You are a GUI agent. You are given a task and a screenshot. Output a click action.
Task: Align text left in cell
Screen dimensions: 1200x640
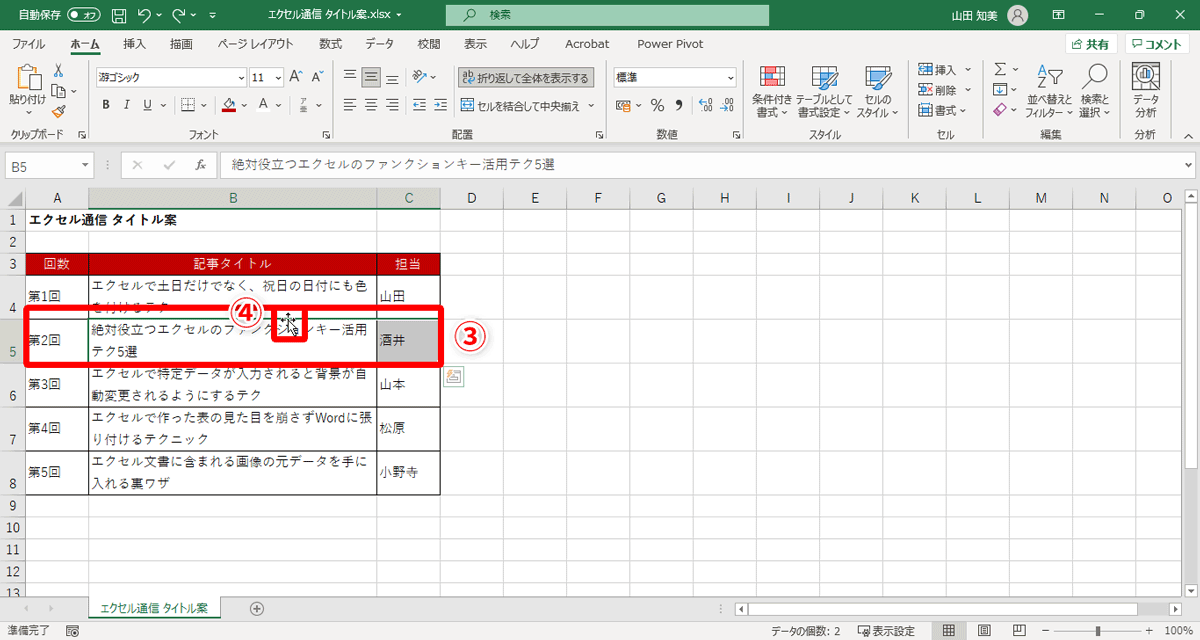350,104
